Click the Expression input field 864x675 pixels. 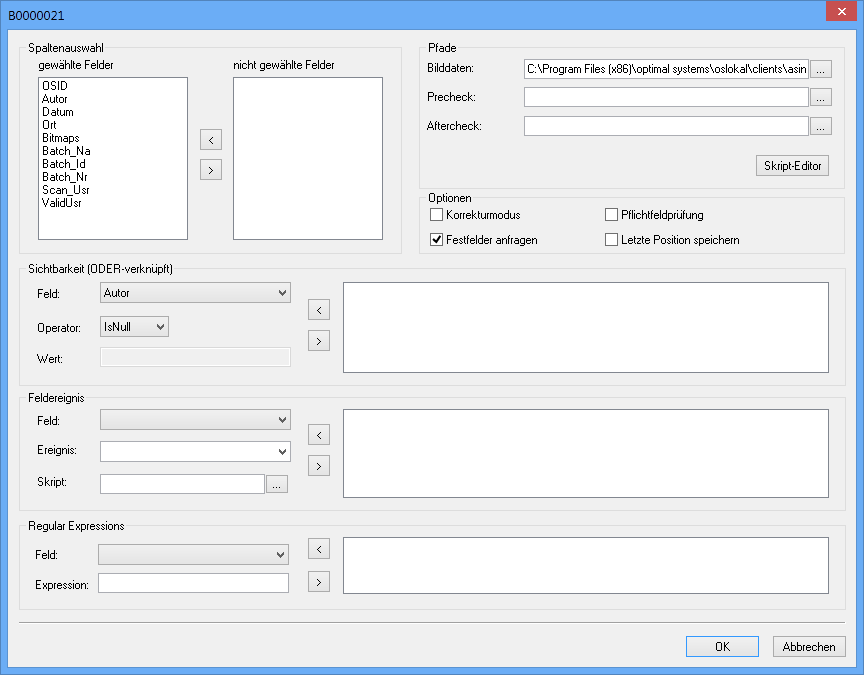[193, 582]
